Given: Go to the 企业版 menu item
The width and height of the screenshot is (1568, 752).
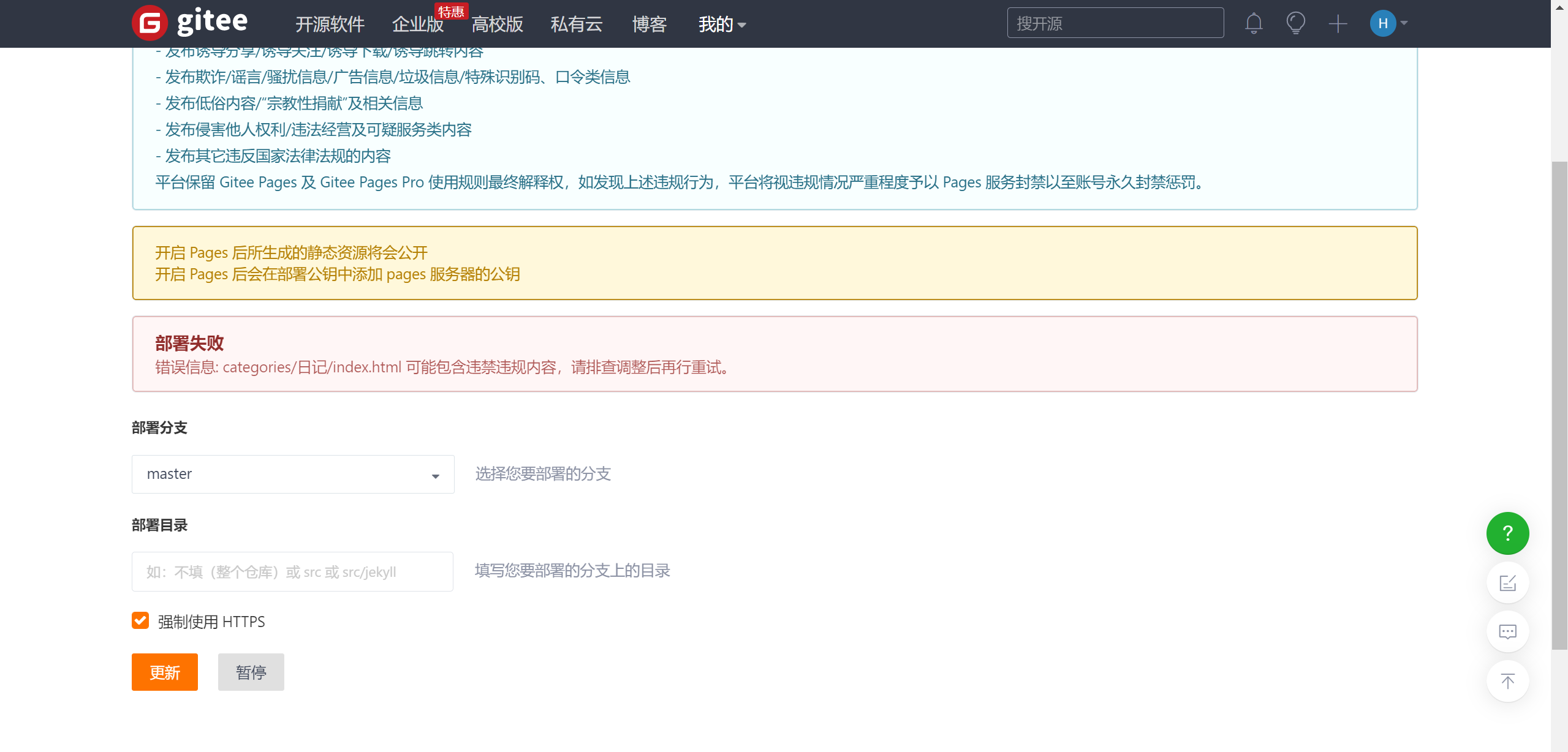Looking at the screenshot, I should 418,24.
